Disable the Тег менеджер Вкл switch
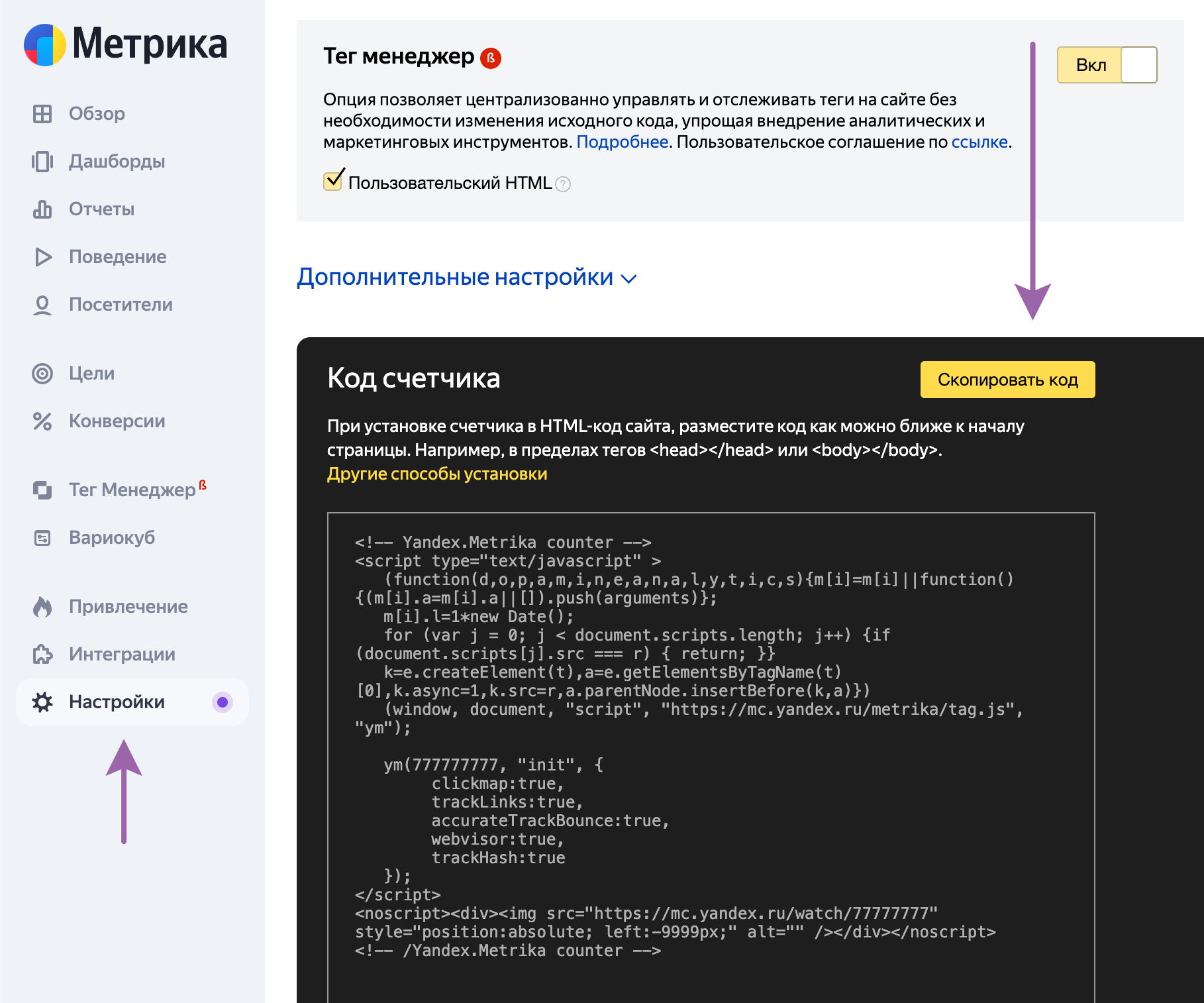Screen dimensions: 1204x1003 [1106, 64]
